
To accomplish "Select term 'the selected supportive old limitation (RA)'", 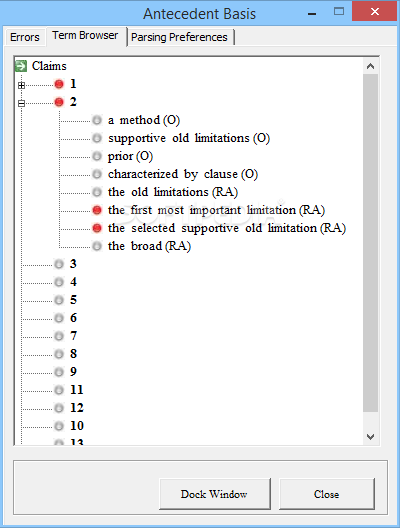I will click(227, 228).
